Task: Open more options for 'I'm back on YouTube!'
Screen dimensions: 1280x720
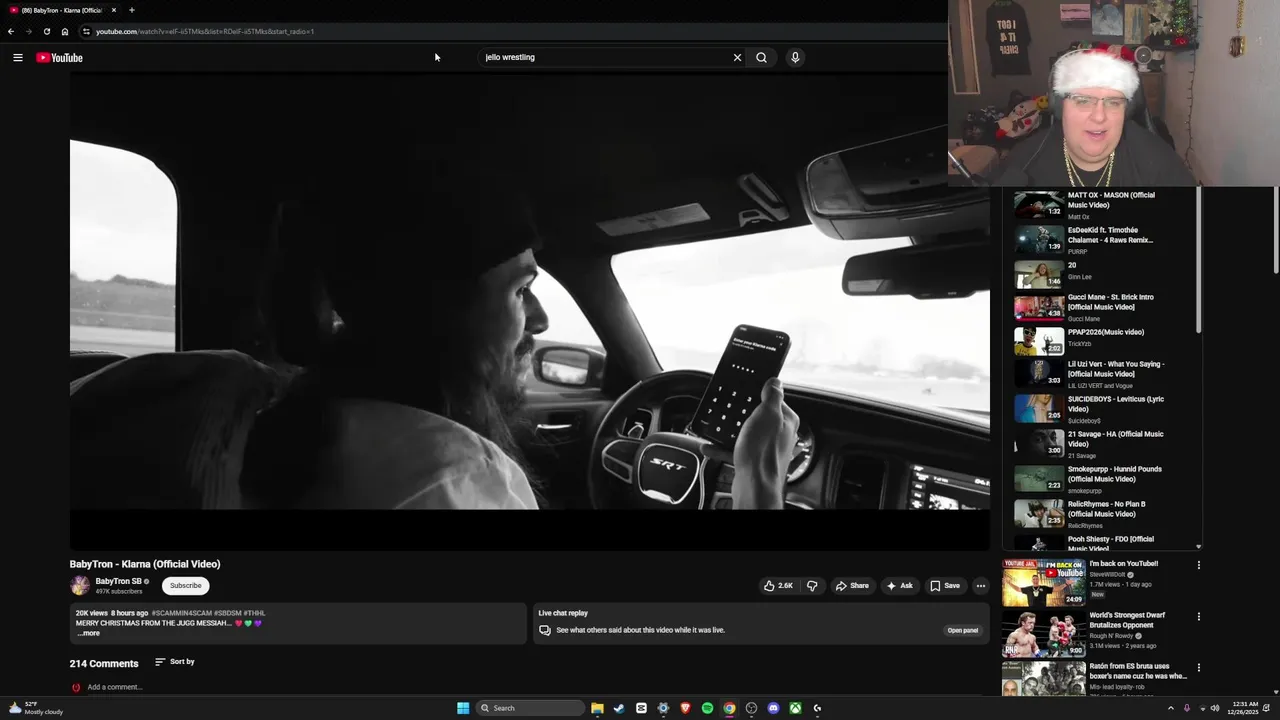Action: click(1198, 565)
